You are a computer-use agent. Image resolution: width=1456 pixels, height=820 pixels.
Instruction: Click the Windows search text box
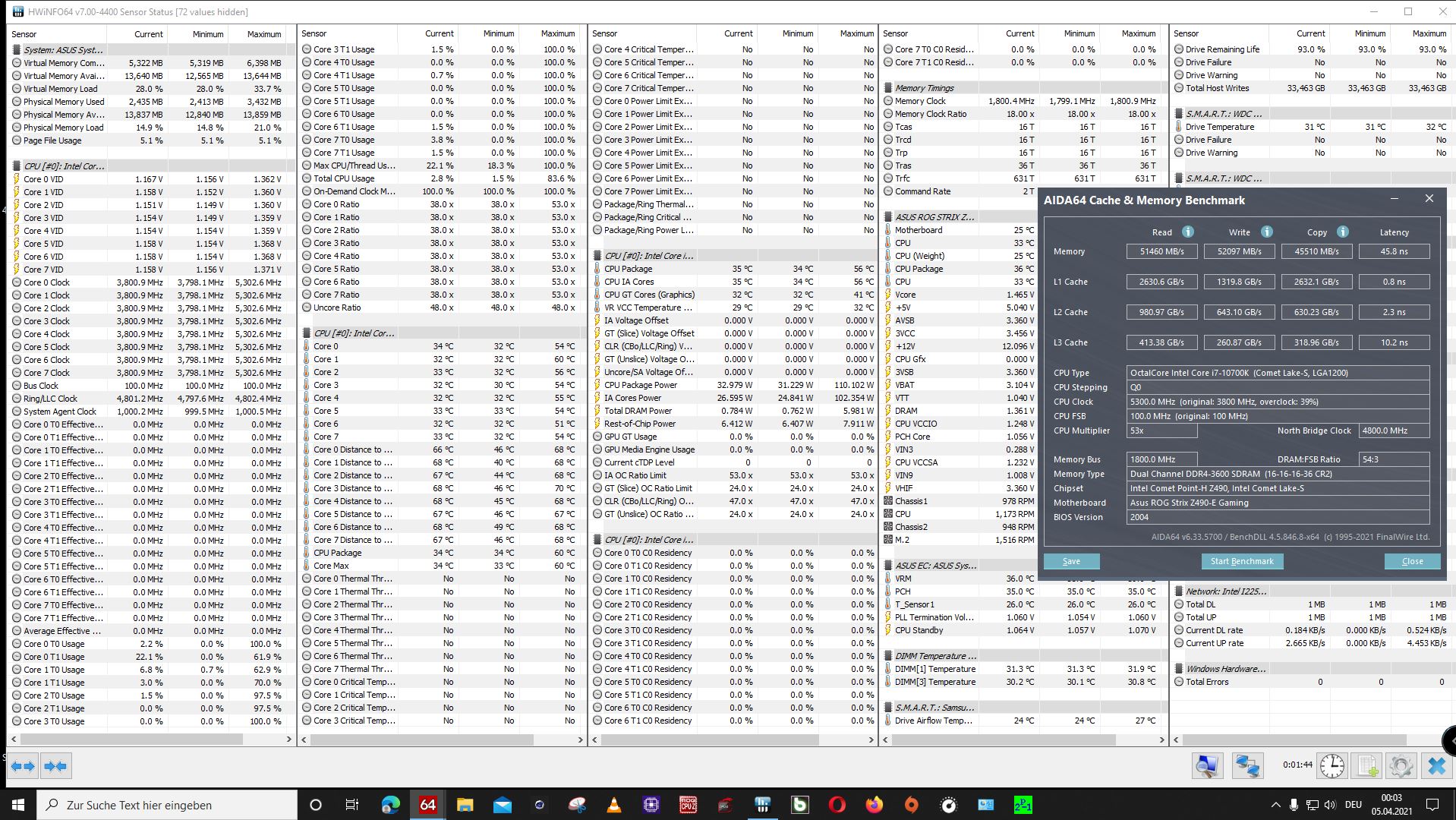[167, 805]
